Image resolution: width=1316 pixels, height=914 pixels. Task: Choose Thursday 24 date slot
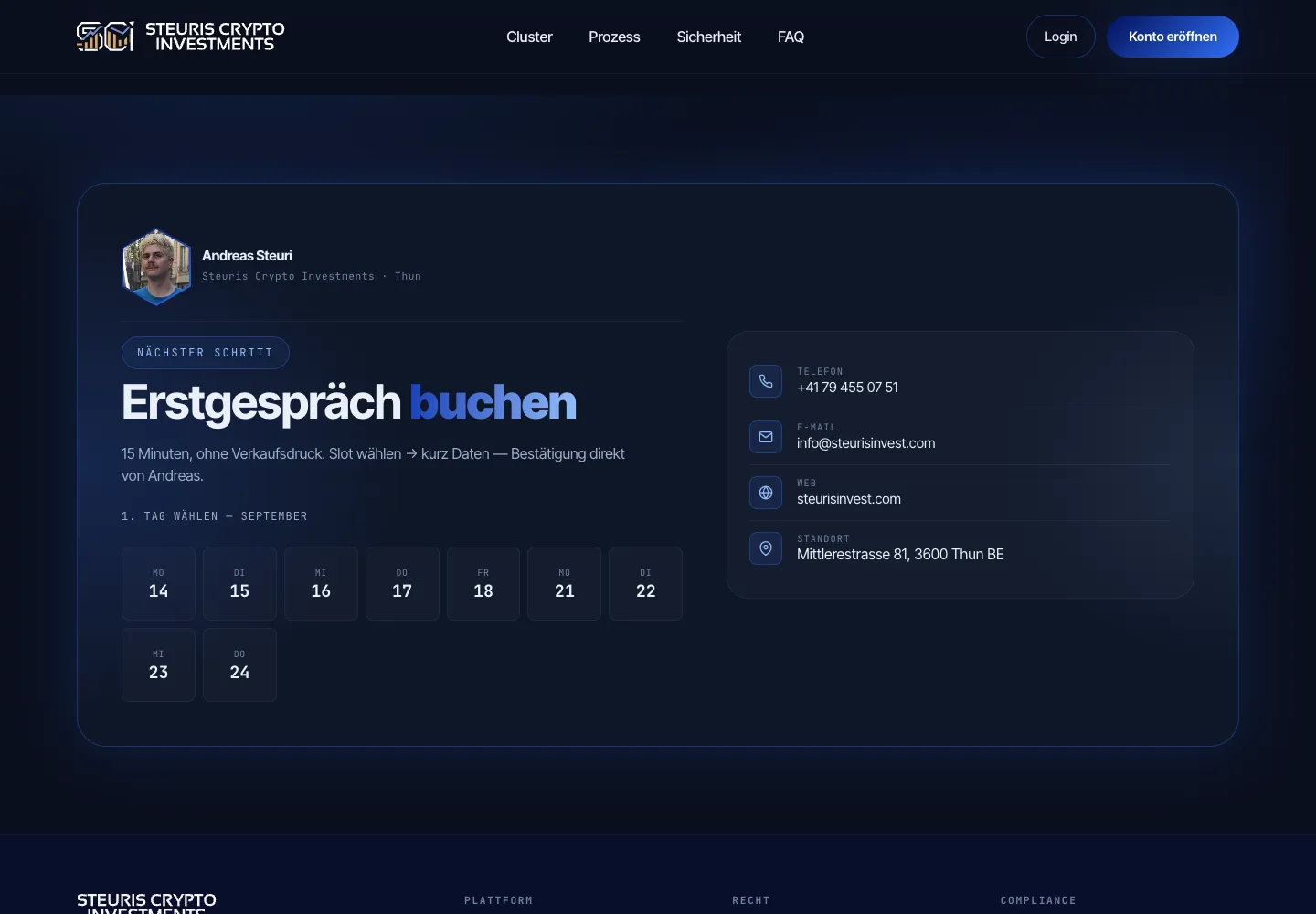coord(239,664)
